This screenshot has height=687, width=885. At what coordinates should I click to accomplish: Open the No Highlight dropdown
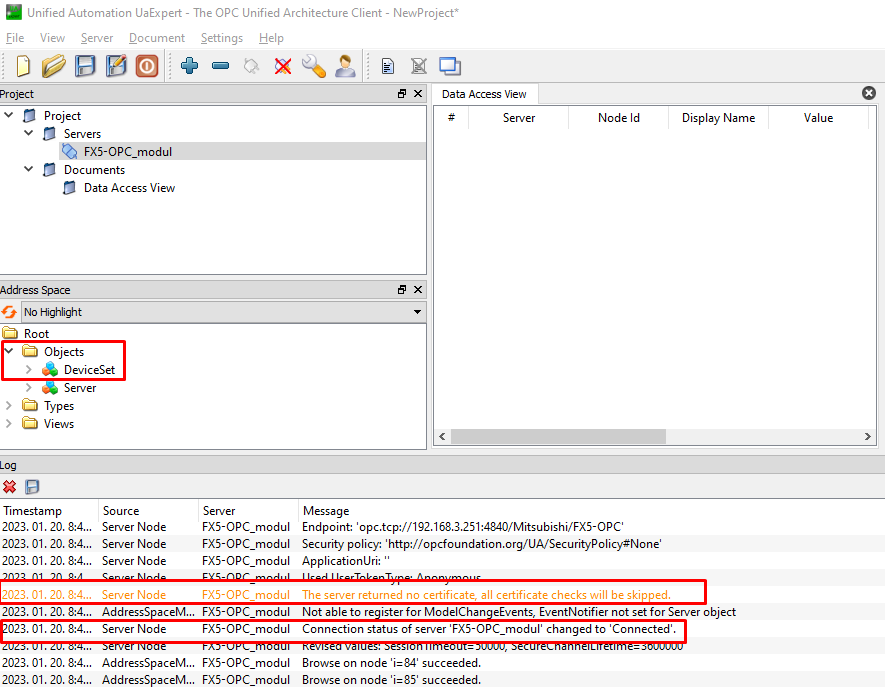[x=224, y=312]
